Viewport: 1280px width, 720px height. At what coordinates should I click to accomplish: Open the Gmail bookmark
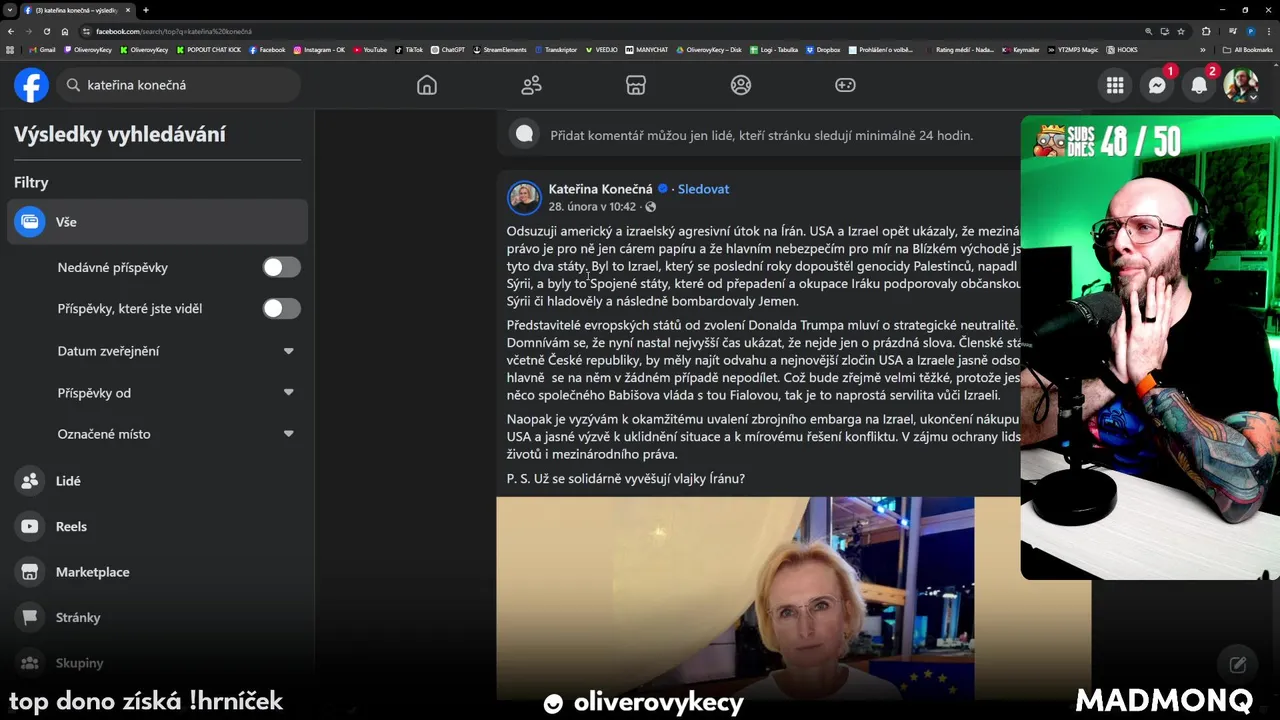coord(42,50)
